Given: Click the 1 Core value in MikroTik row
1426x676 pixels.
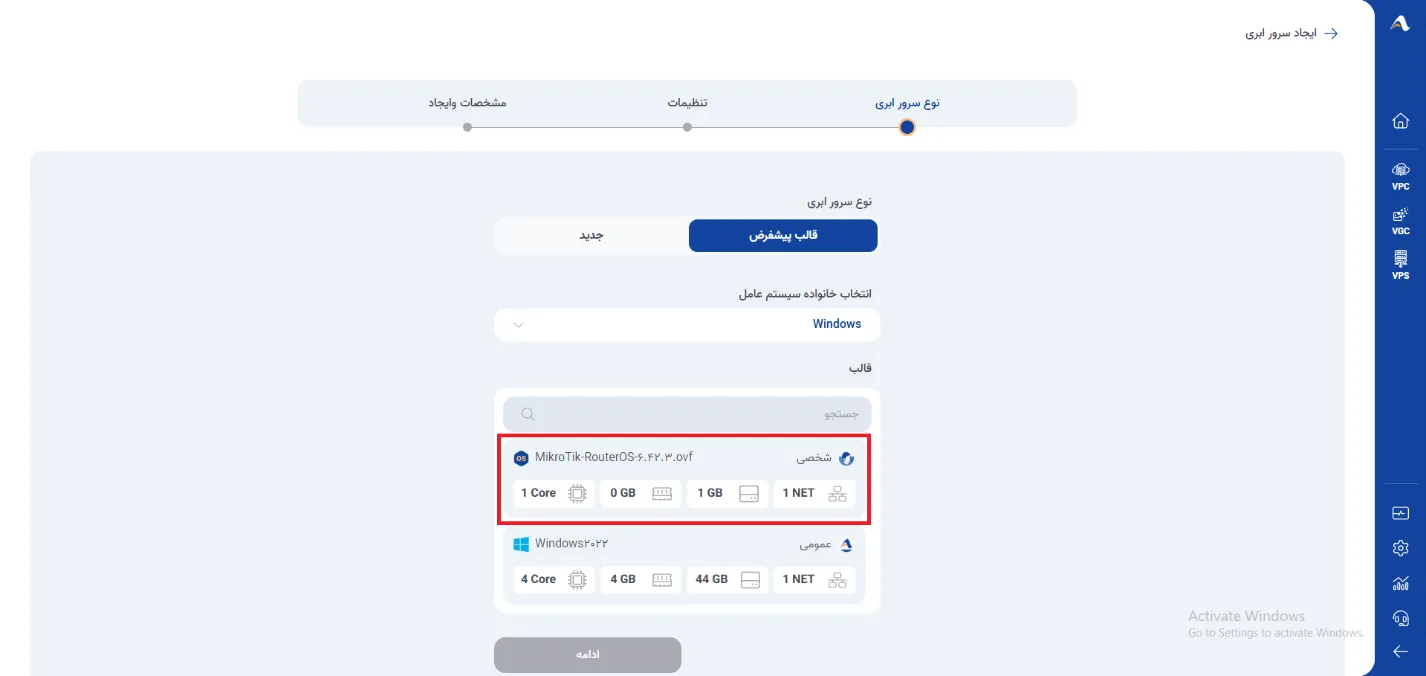Looking at the screenshot, I should pos(538,493).
